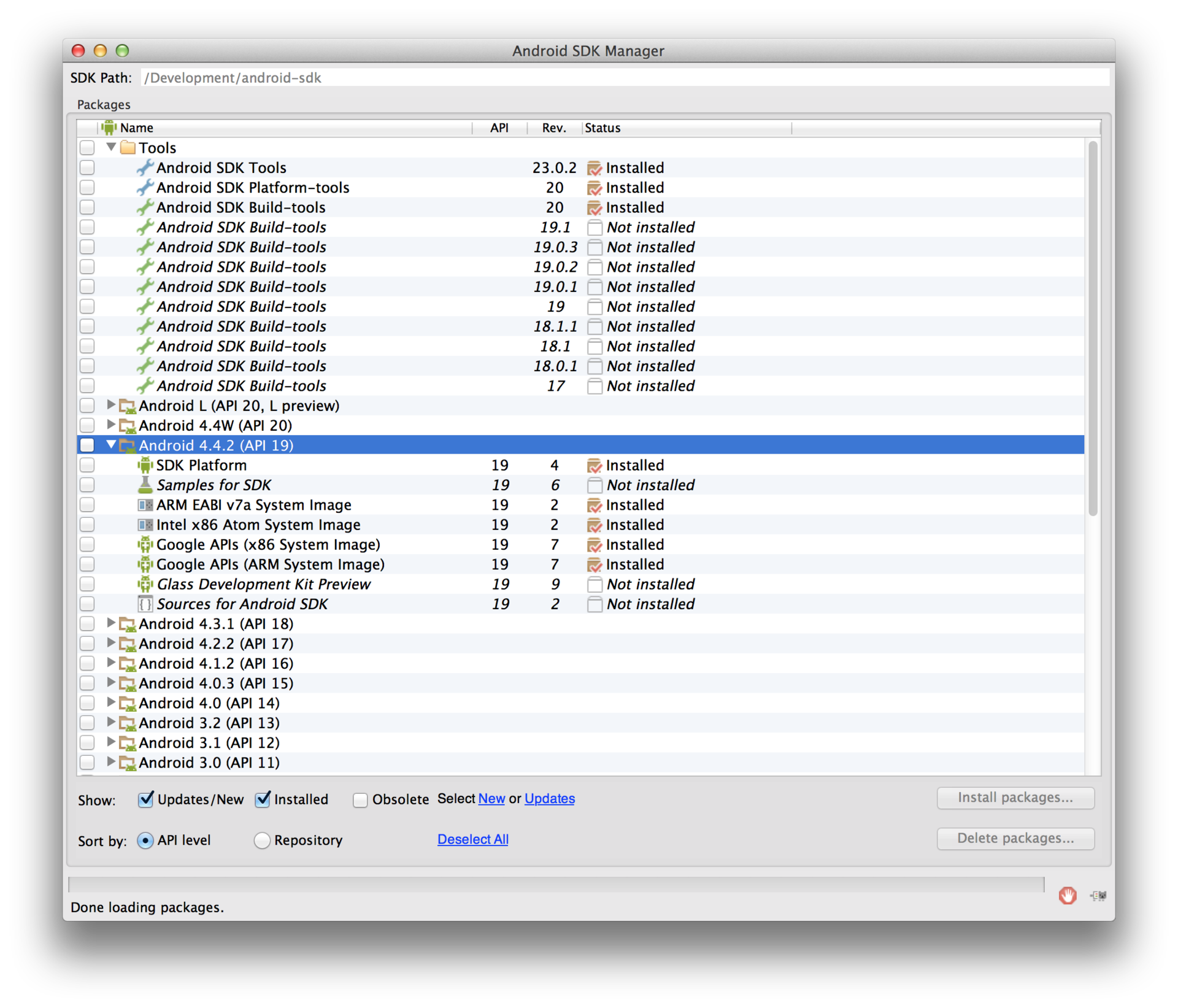Click the ARM EABI v7a System Image icon

point(145,505)
